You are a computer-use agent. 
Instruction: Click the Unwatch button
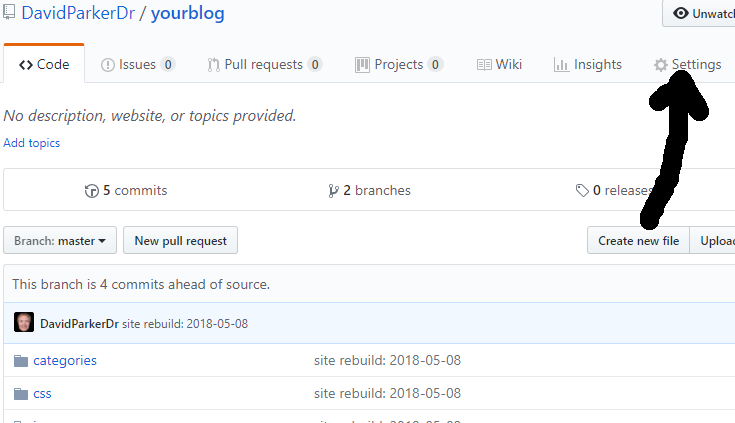(698, 13)
